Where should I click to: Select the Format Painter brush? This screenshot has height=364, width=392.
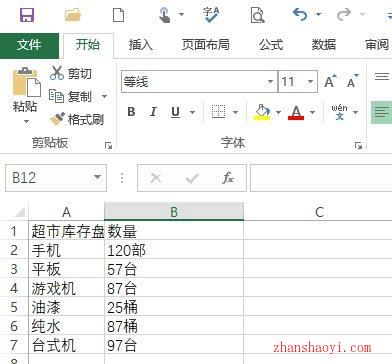pos(77,119)
